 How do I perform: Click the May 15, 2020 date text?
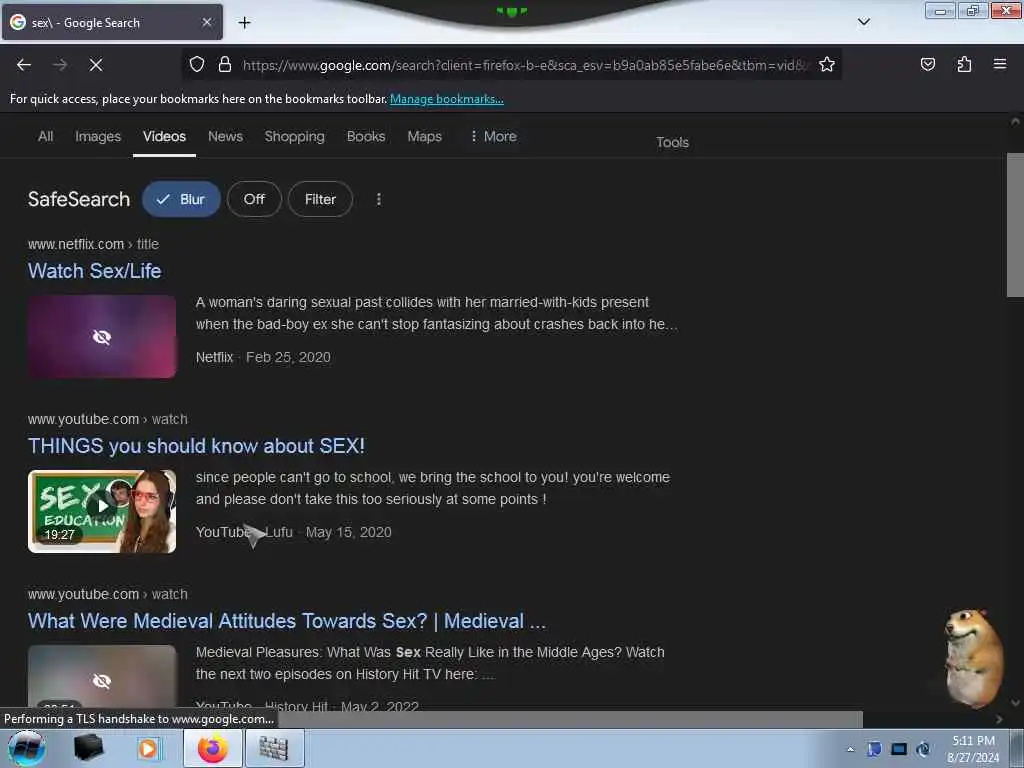tap(349, 532)
